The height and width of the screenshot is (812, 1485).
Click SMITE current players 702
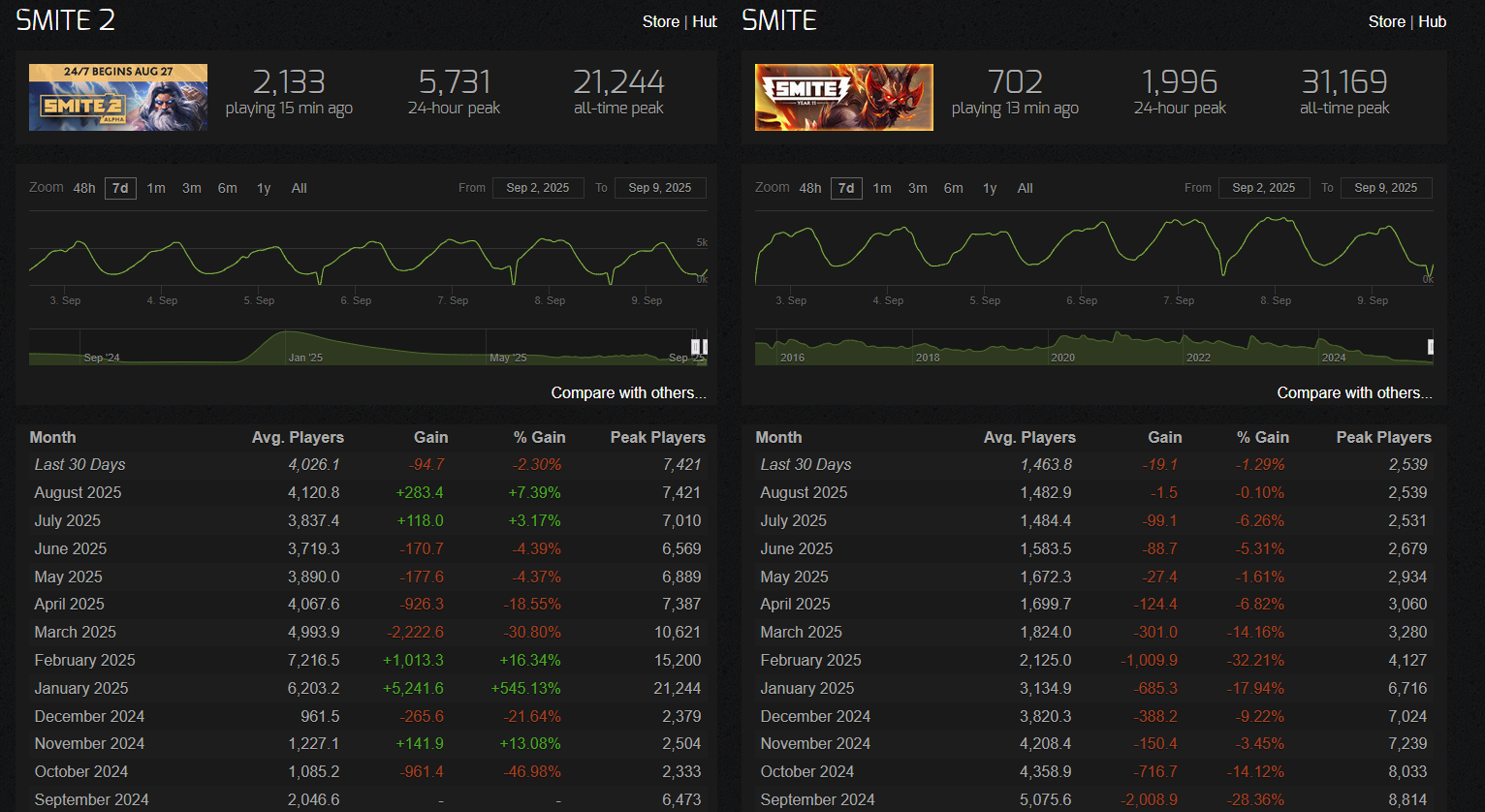click(x=1015, y=81)
